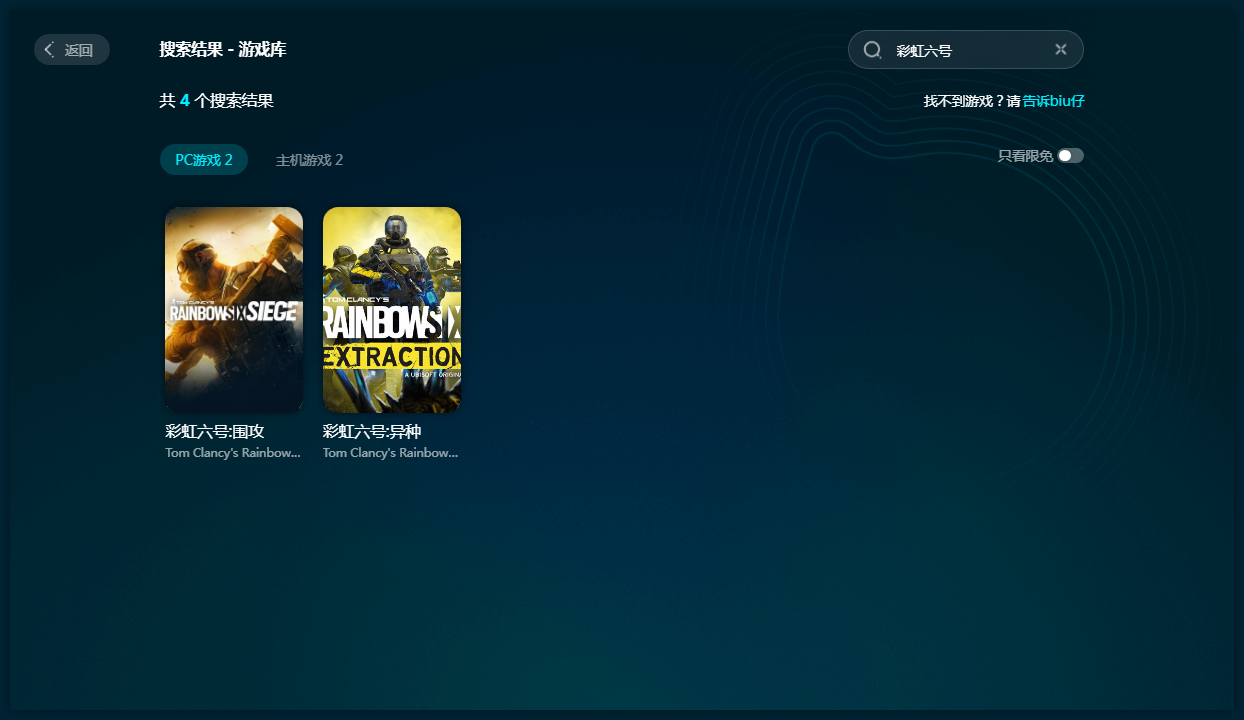1244x720 pixels.
Task: Click the back arrow chevron icon
Action: click(x=49, y=50)
